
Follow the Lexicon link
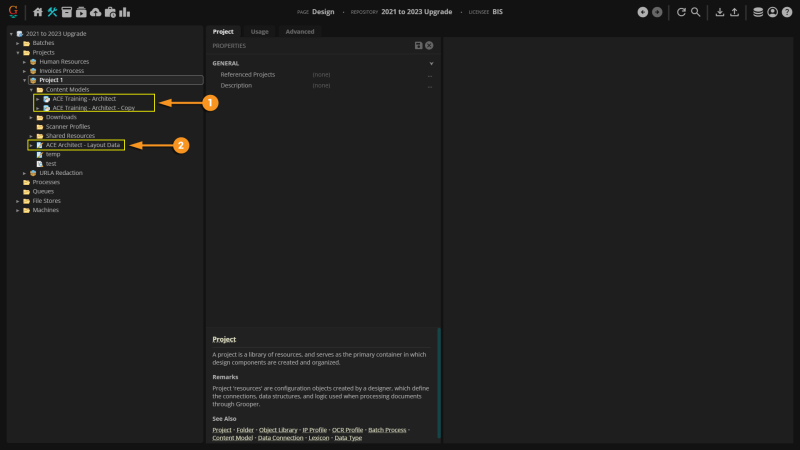(x=318, y=438)
